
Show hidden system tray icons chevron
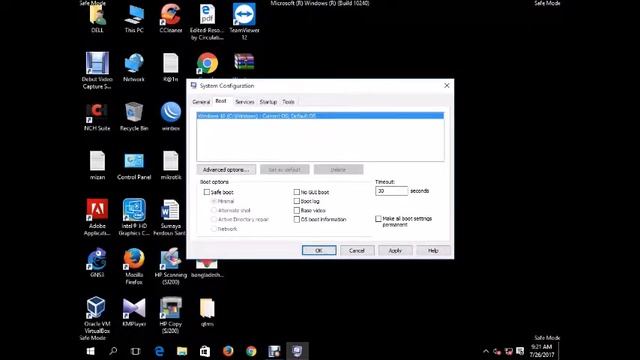(486, 351)
